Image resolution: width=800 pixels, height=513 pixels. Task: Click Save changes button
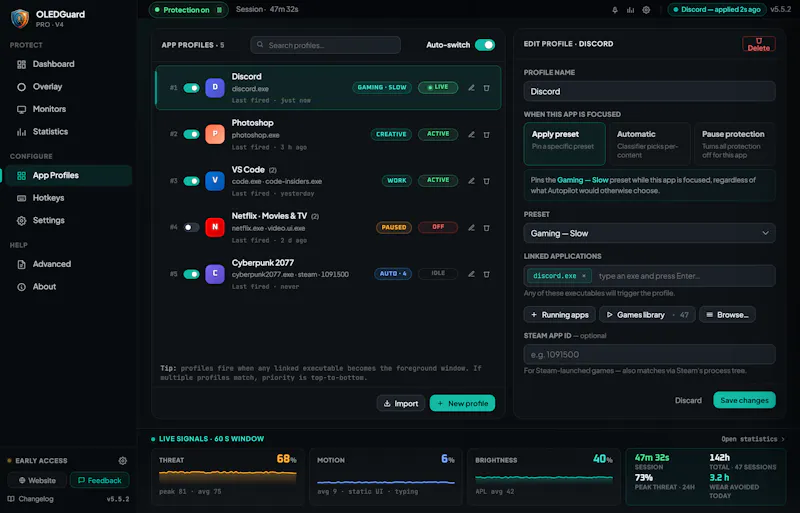pyautogui.click(x=744, y=400)
